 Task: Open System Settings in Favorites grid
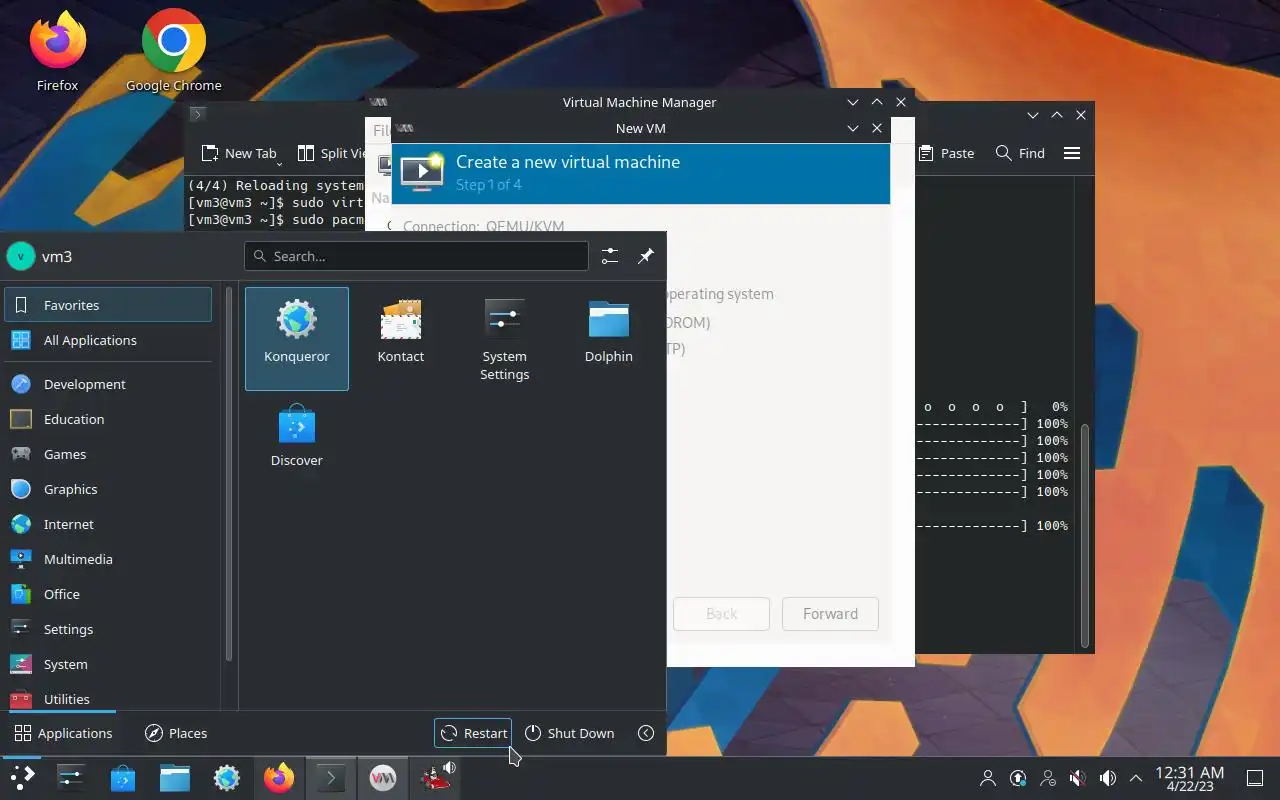coord(505,338)
